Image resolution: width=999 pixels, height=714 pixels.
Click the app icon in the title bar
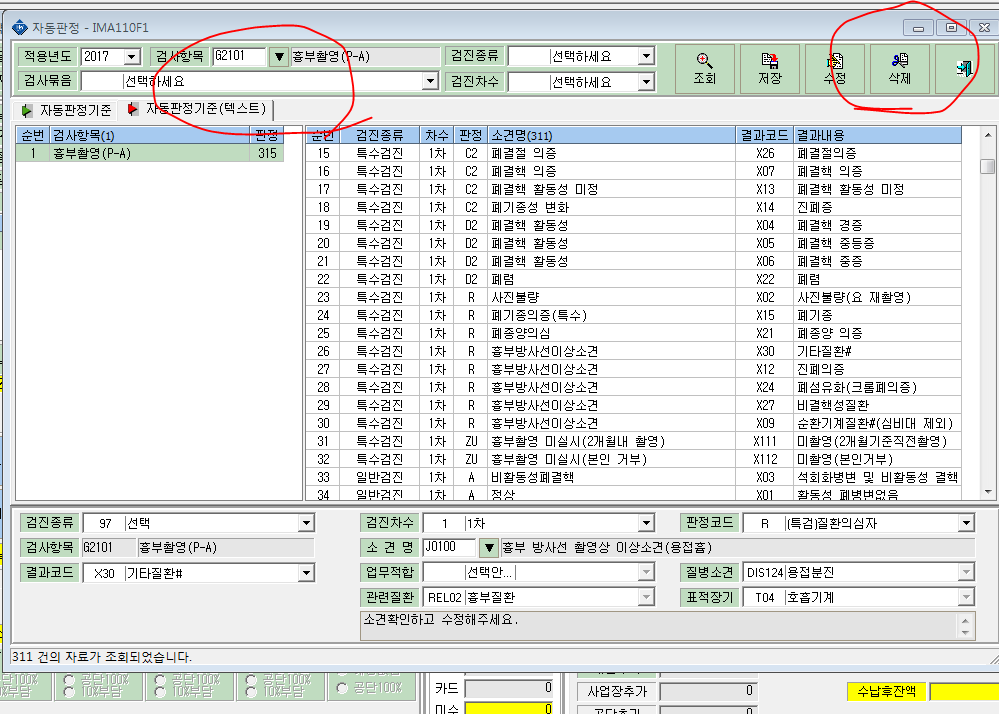click(x=20, y=27)
